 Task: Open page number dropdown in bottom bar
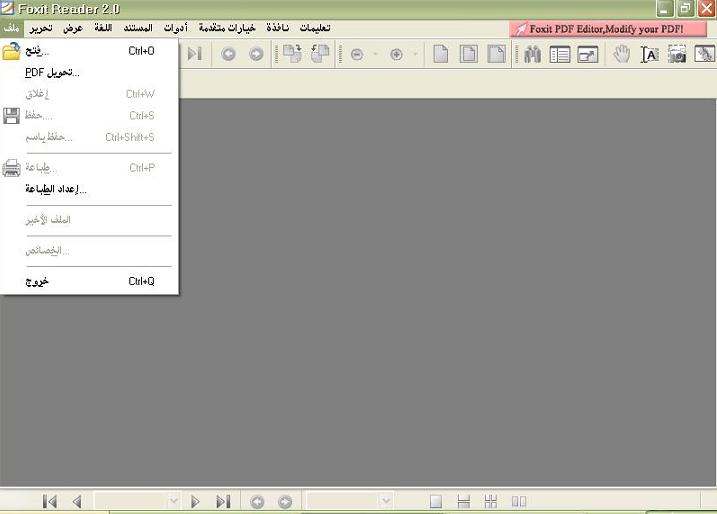[172, 501]
